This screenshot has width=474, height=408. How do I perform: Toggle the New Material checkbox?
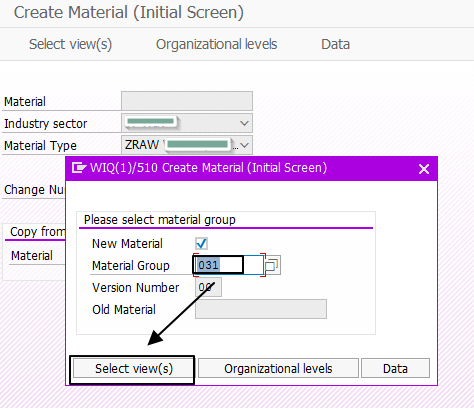point(201,243)
